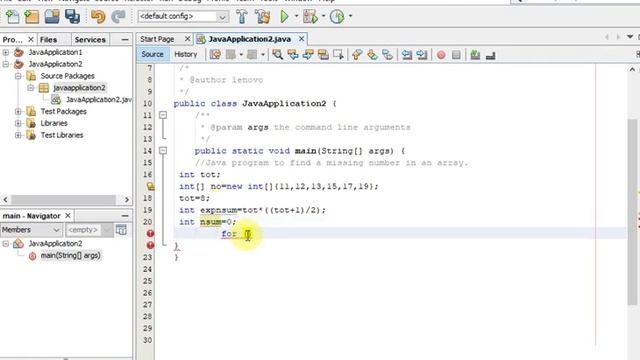This screenshot has height=360, width=640.
Task: Click Shift Line Left icon
Action: coord(407,55)
